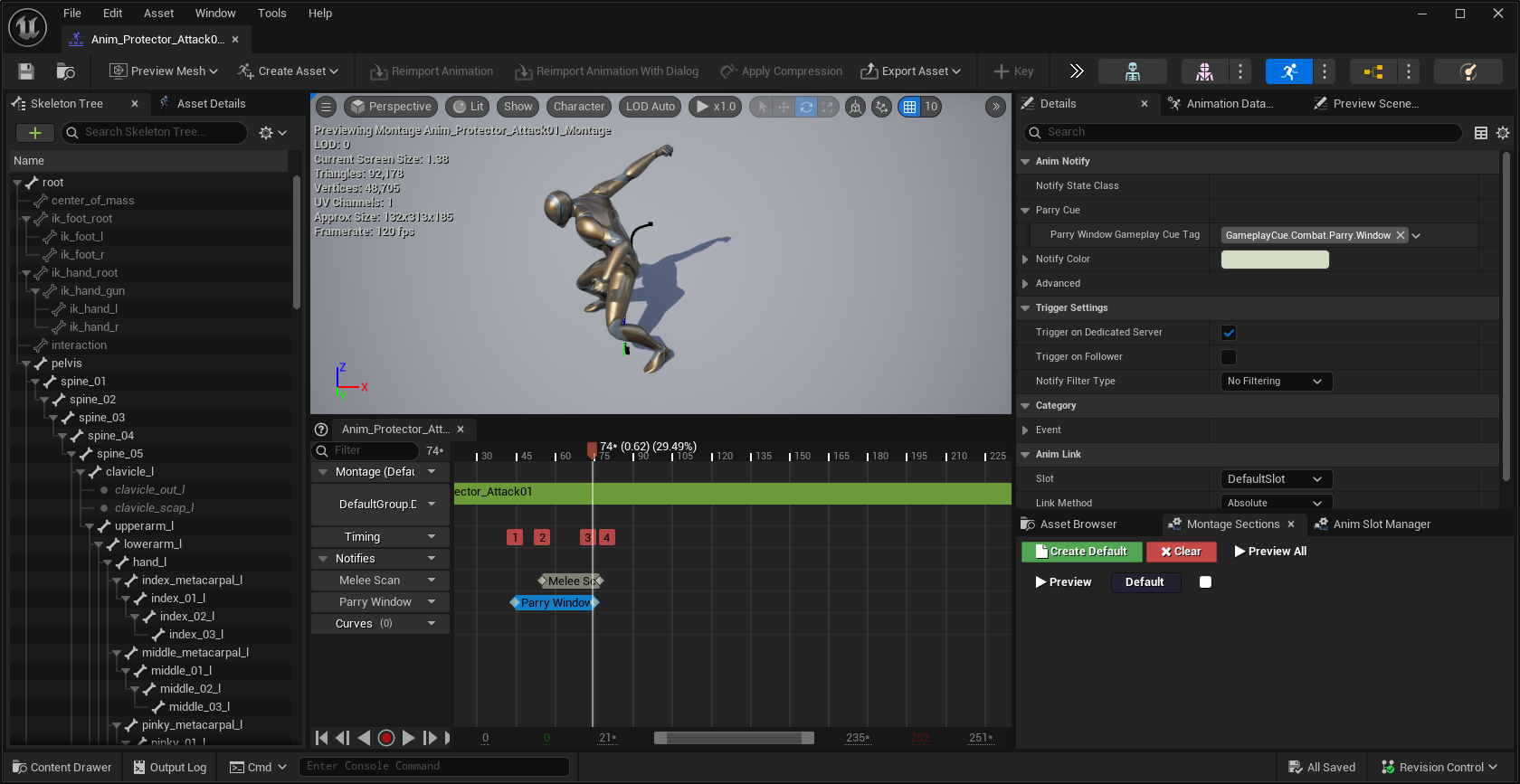Open the viewport hamburger options menu
Image resolution: width=1520 pixels, height=784 pixels.
(x=327, y=107)
